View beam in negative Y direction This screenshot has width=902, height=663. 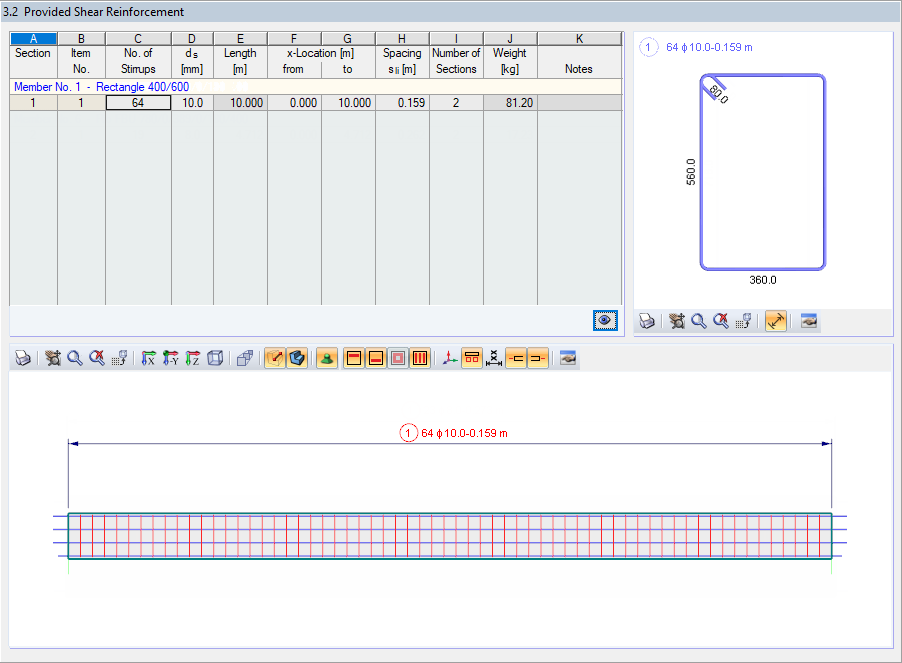point(170,358)
